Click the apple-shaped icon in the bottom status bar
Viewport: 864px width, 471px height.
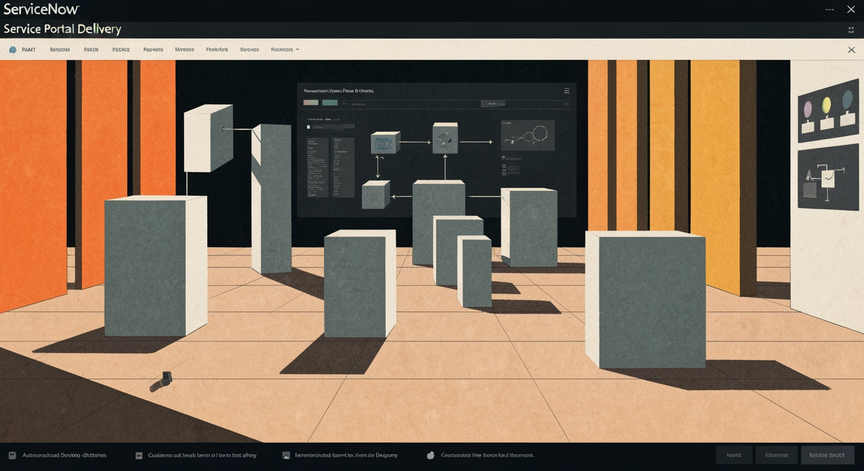point(431,456)
